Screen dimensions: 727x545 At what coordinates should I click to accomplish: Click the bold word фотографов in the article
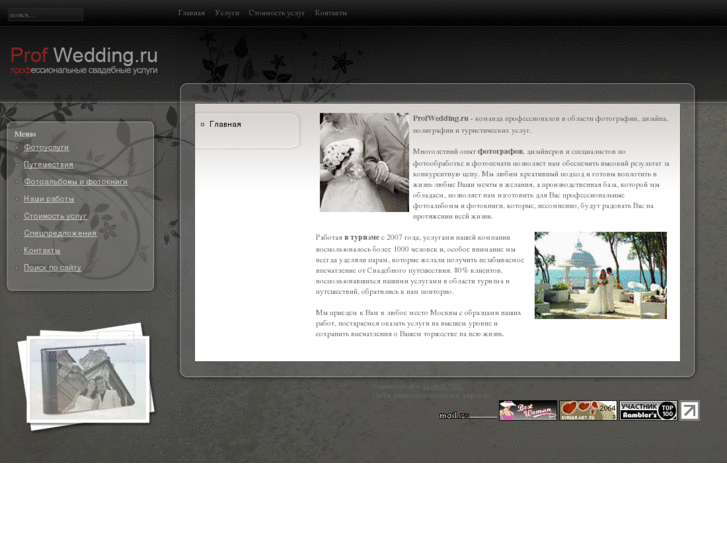500,151
